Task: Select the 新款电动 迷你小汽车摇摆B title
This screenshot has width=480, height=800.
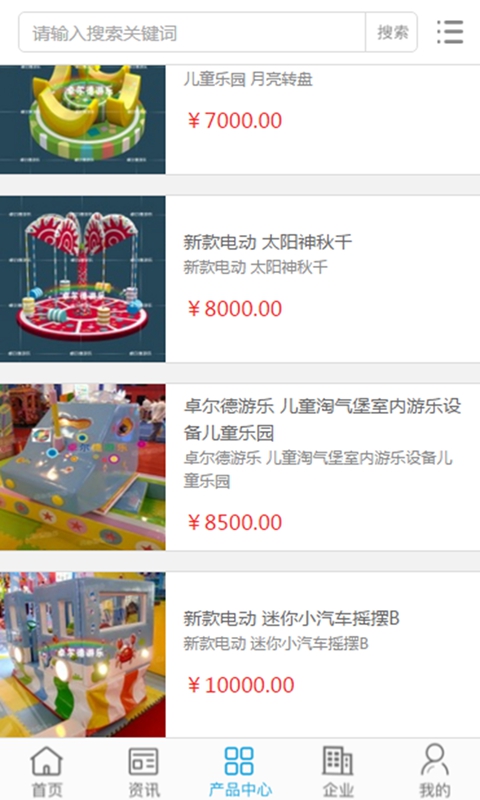Action: tap(291, 618)
